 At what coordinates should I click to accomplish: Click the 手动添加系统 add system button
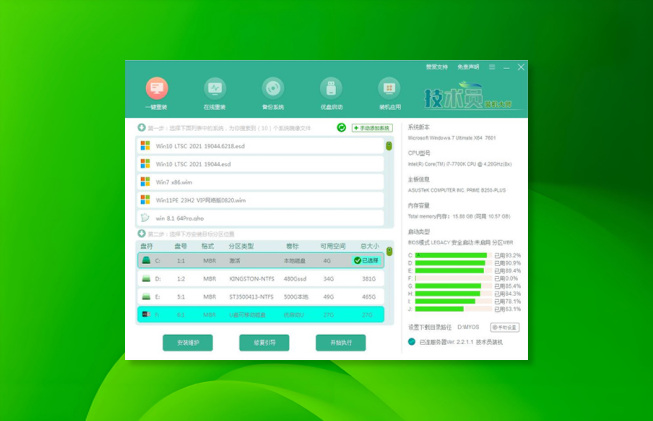click(x=372, y=128)
